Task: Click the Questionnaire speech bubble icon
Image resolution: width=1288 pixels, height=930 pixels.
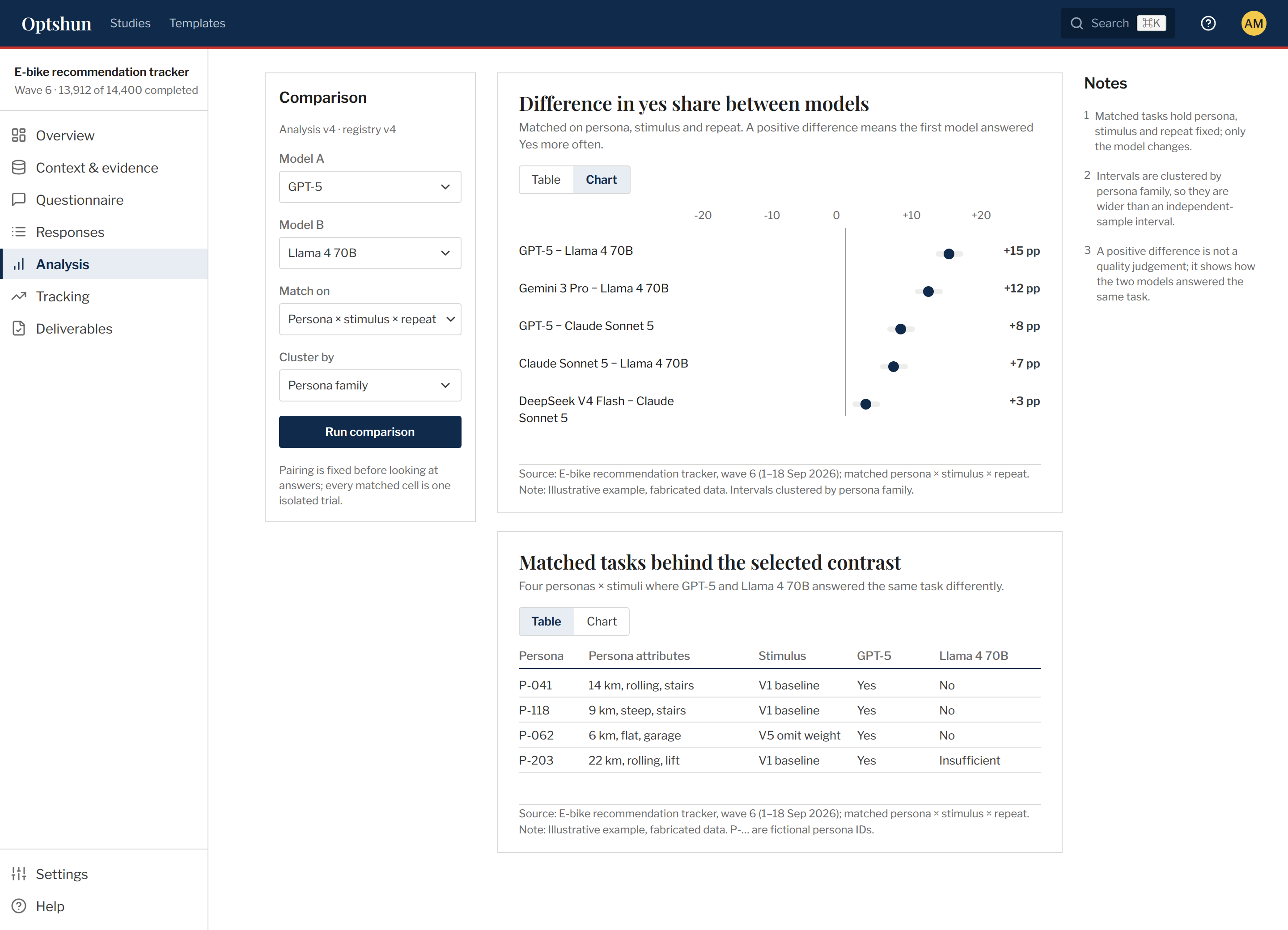Action: (19, 200)
